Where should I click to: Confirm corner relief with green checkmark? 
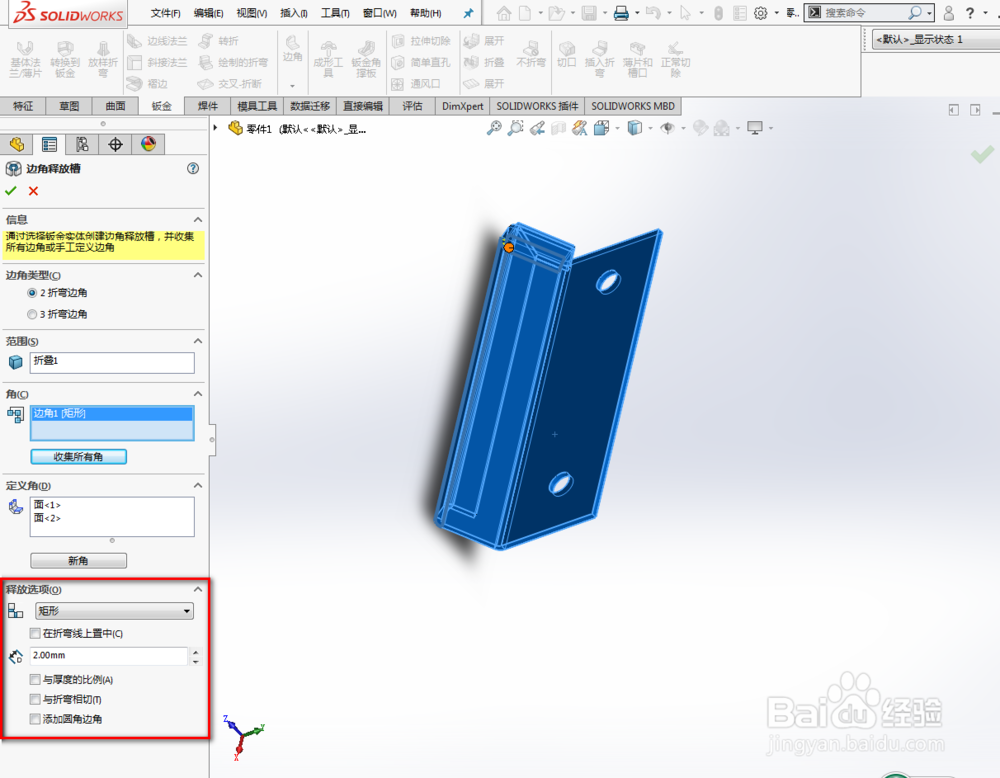(x=11, y=191)
